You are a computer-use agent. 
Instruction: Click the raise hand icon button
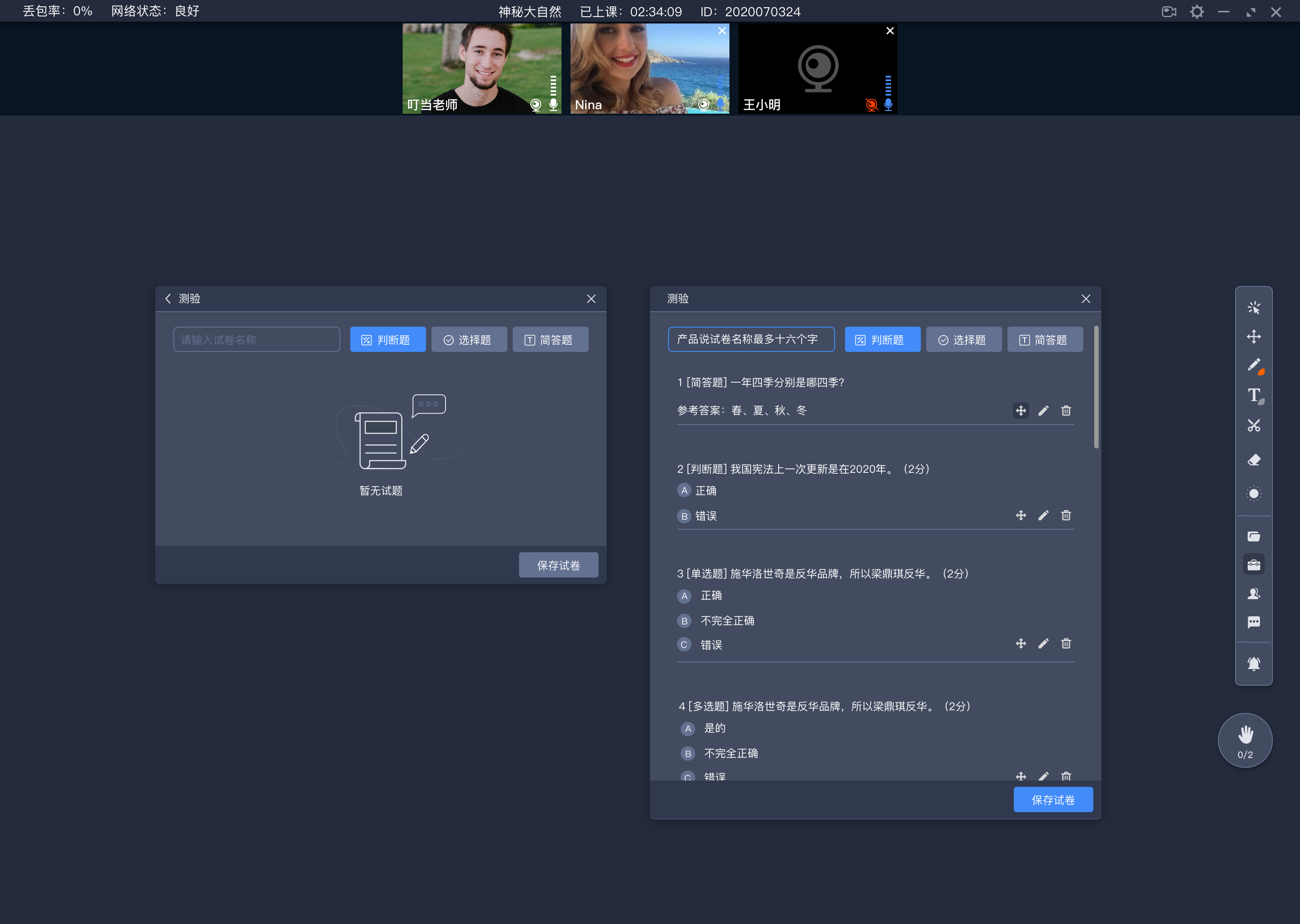(x=1245, y=740)
